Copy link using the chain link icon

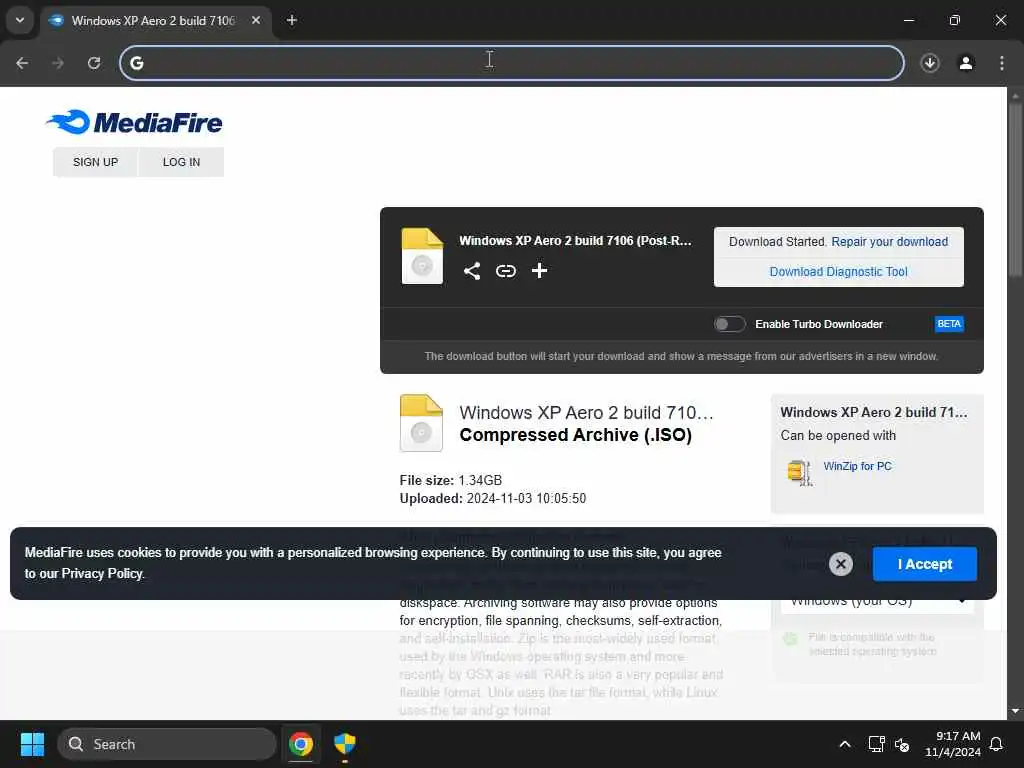tap(505, 271)
